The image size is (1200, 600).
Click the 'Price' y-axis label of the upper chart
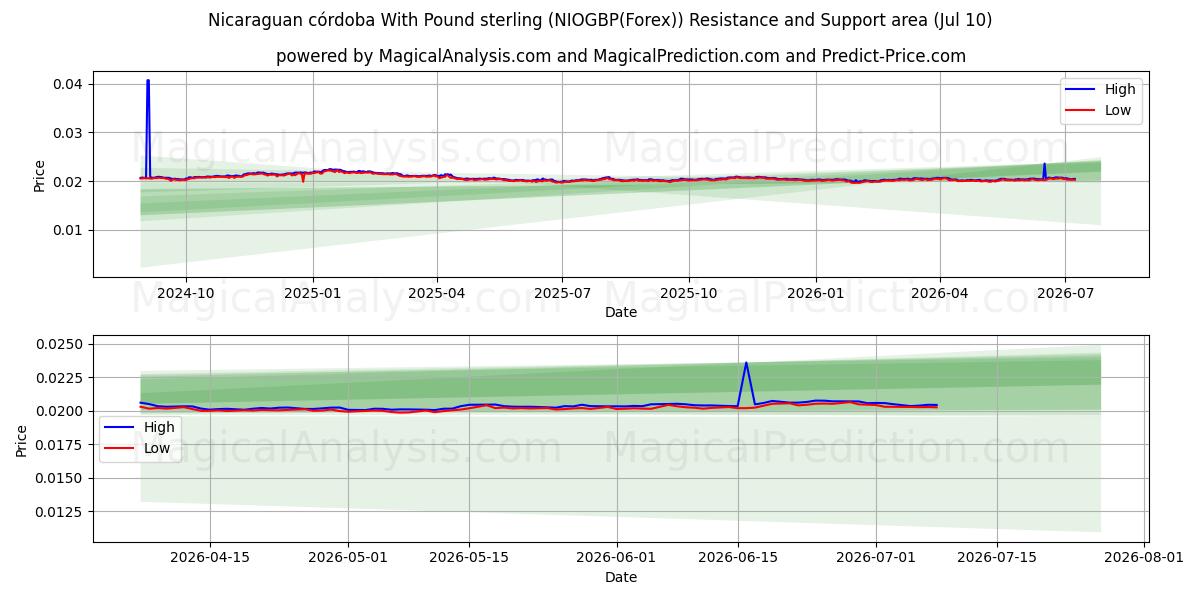[x=40, y=175]
